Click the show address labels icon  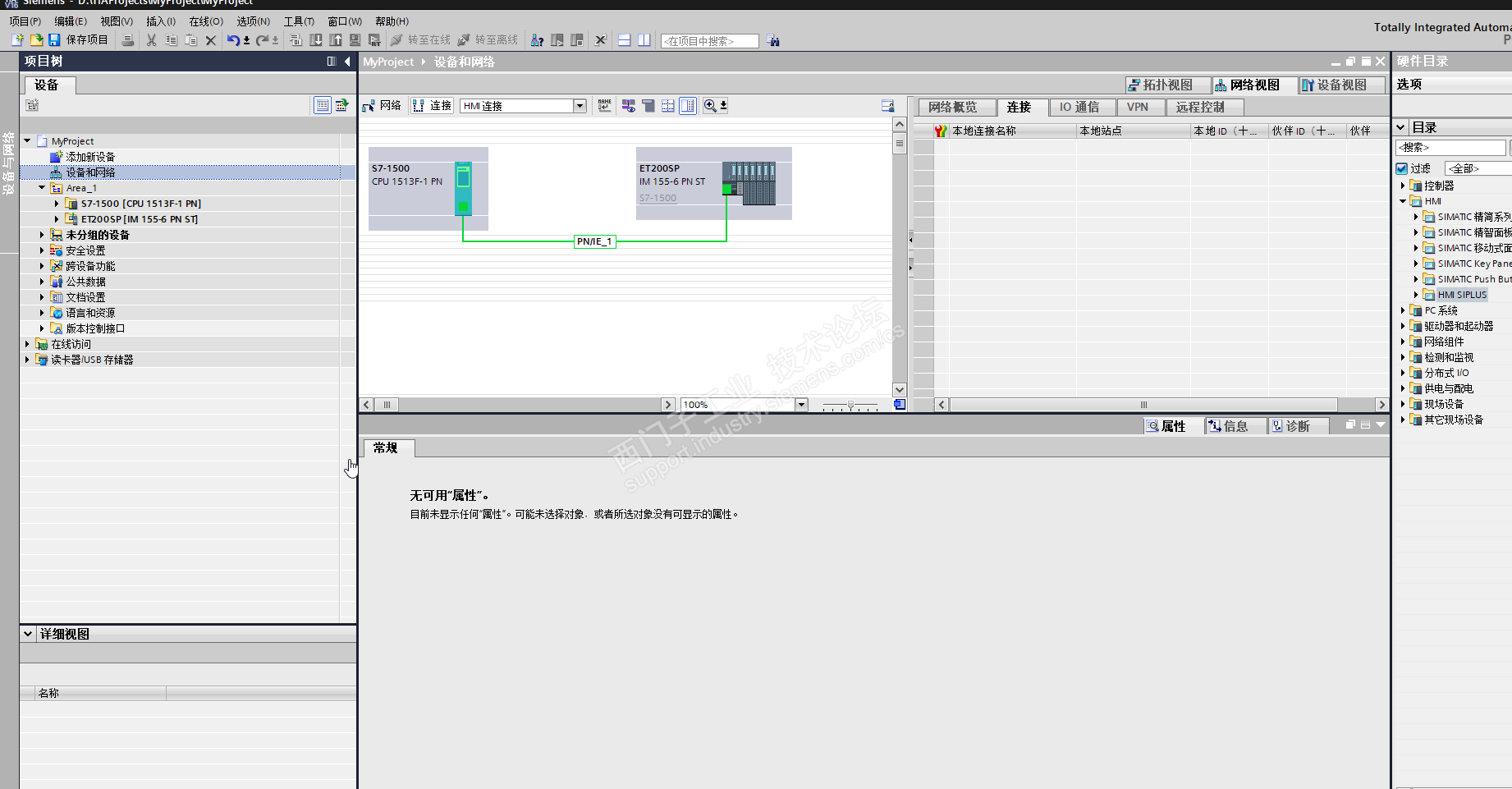point(629,105)
